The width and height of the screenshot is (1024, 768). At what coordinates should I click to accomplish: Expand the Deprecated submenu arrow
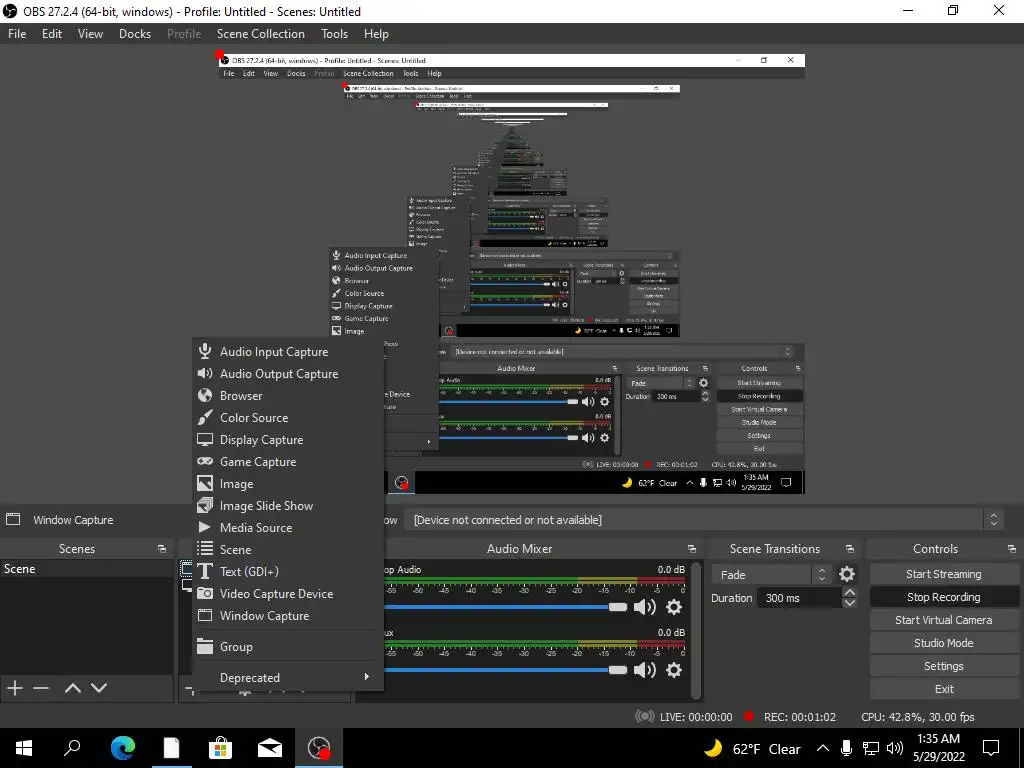[366, 677]
